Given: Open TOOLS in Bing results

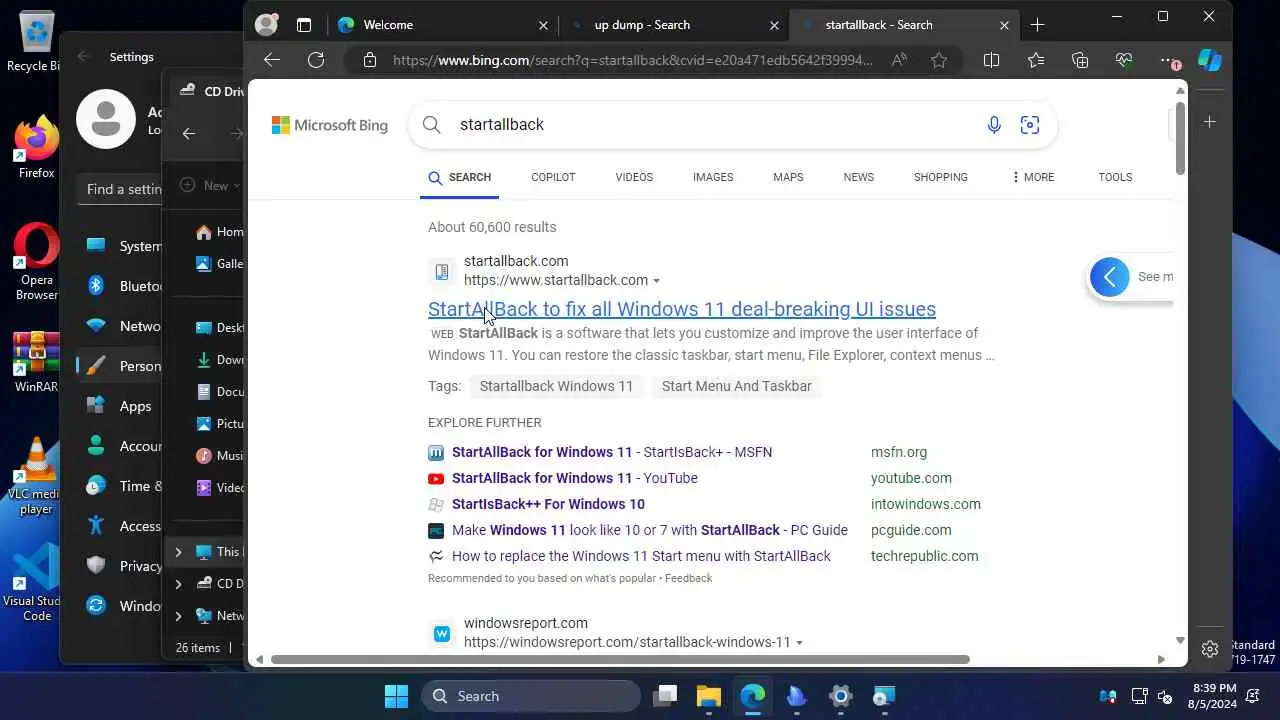Looking at the screenshot, I should coord(1115,177).
